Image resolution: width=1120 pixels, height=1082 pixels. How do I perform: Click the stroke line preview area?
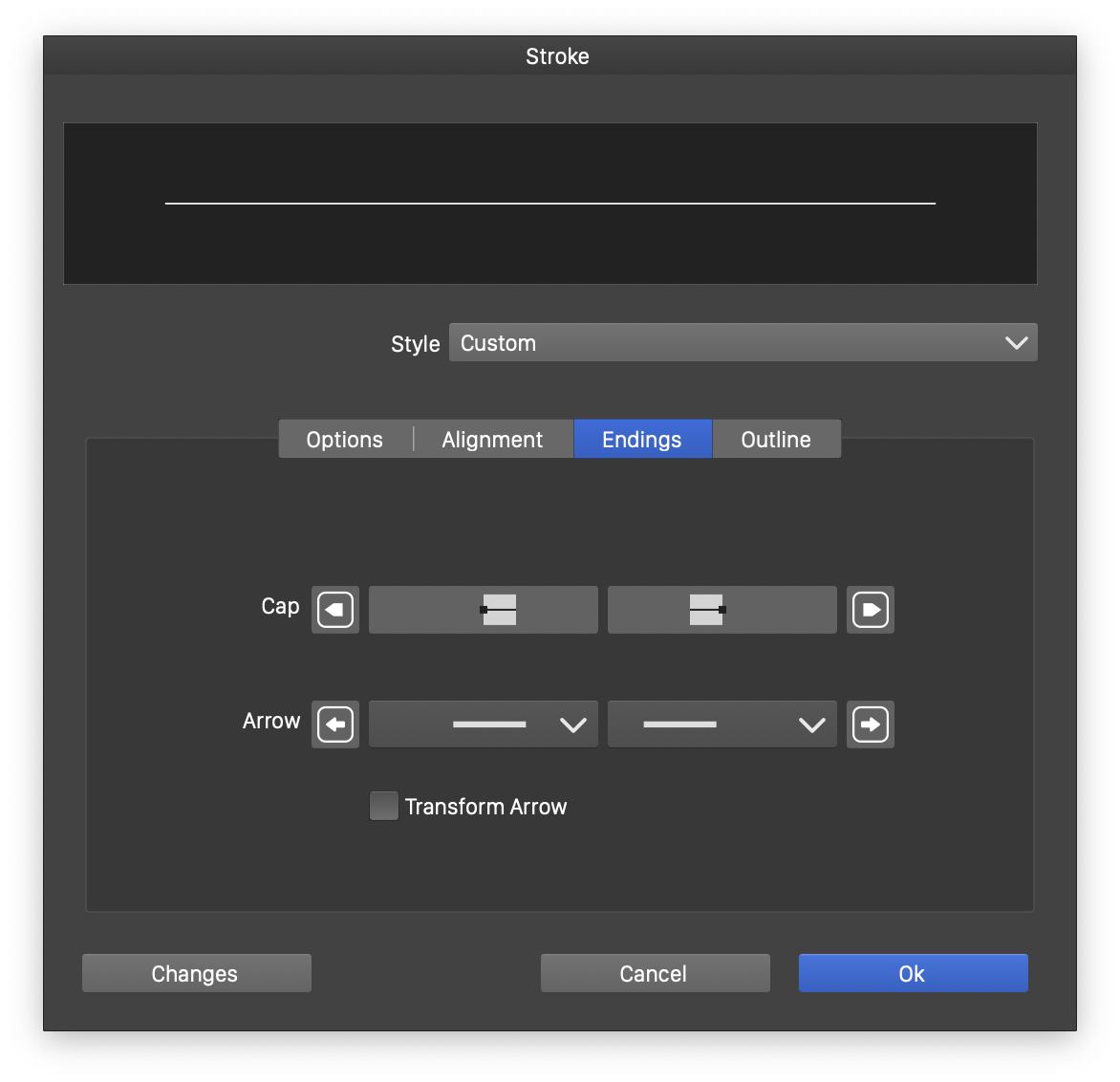click(550, 204)
